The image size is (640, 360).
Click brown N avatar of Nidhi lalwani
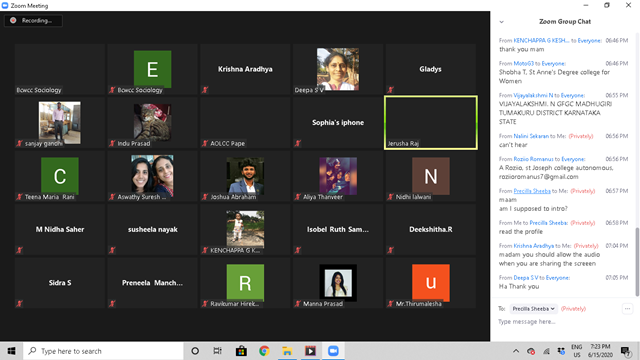tap(431, 176)
